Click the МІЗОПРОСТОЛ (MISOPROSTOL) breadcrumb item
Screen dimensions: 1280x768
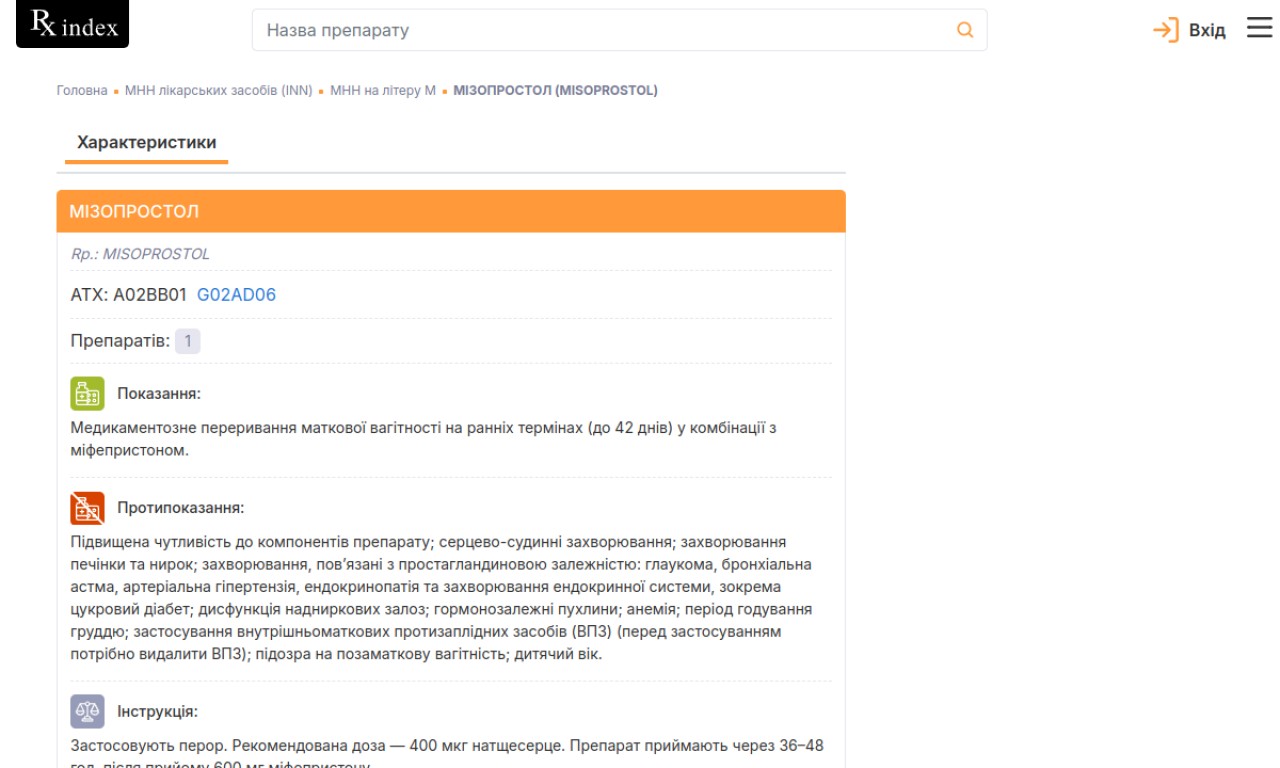coord(555,90)
